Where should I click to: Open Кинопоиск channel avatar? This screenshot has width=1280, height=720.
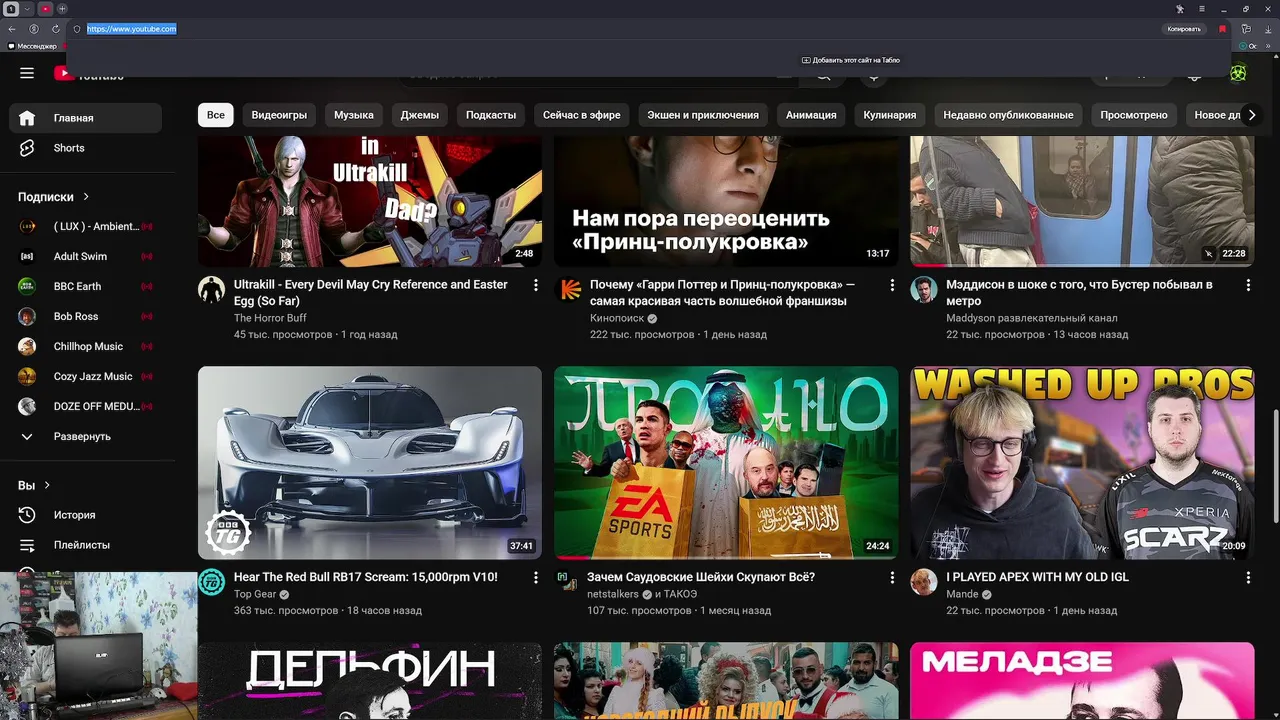(569, 290)
